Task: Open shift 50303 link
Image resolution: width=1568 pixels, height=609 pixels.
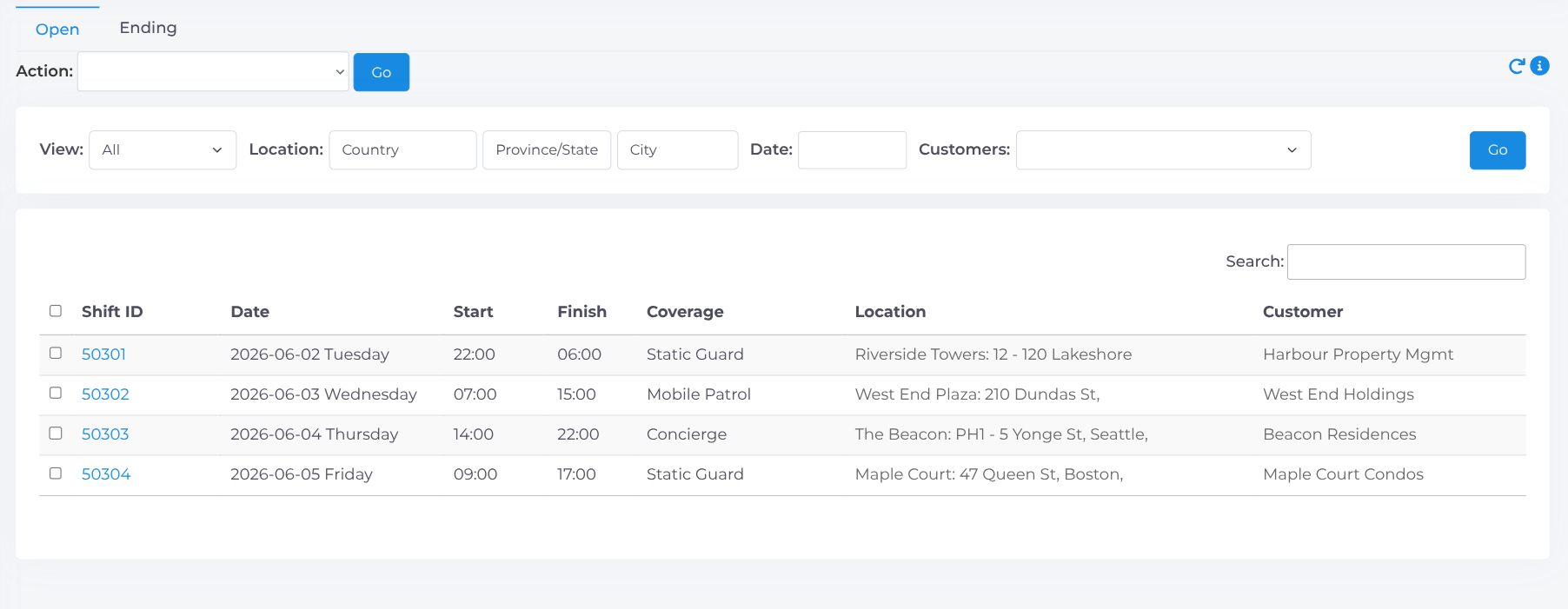Action: tap(105, 434)
